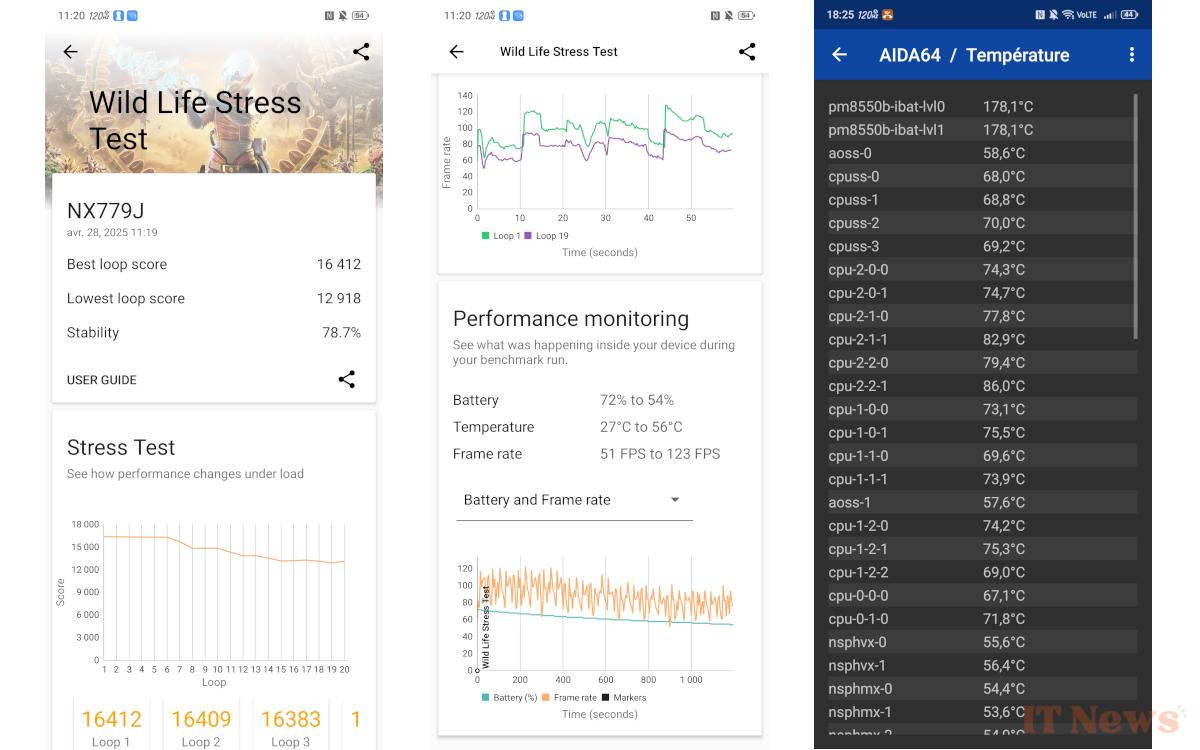This screenshot has width=1200, height=750.
Task: Click the AIDA64 temperature list scrollbar
Action: click(x=1135, y=215)
